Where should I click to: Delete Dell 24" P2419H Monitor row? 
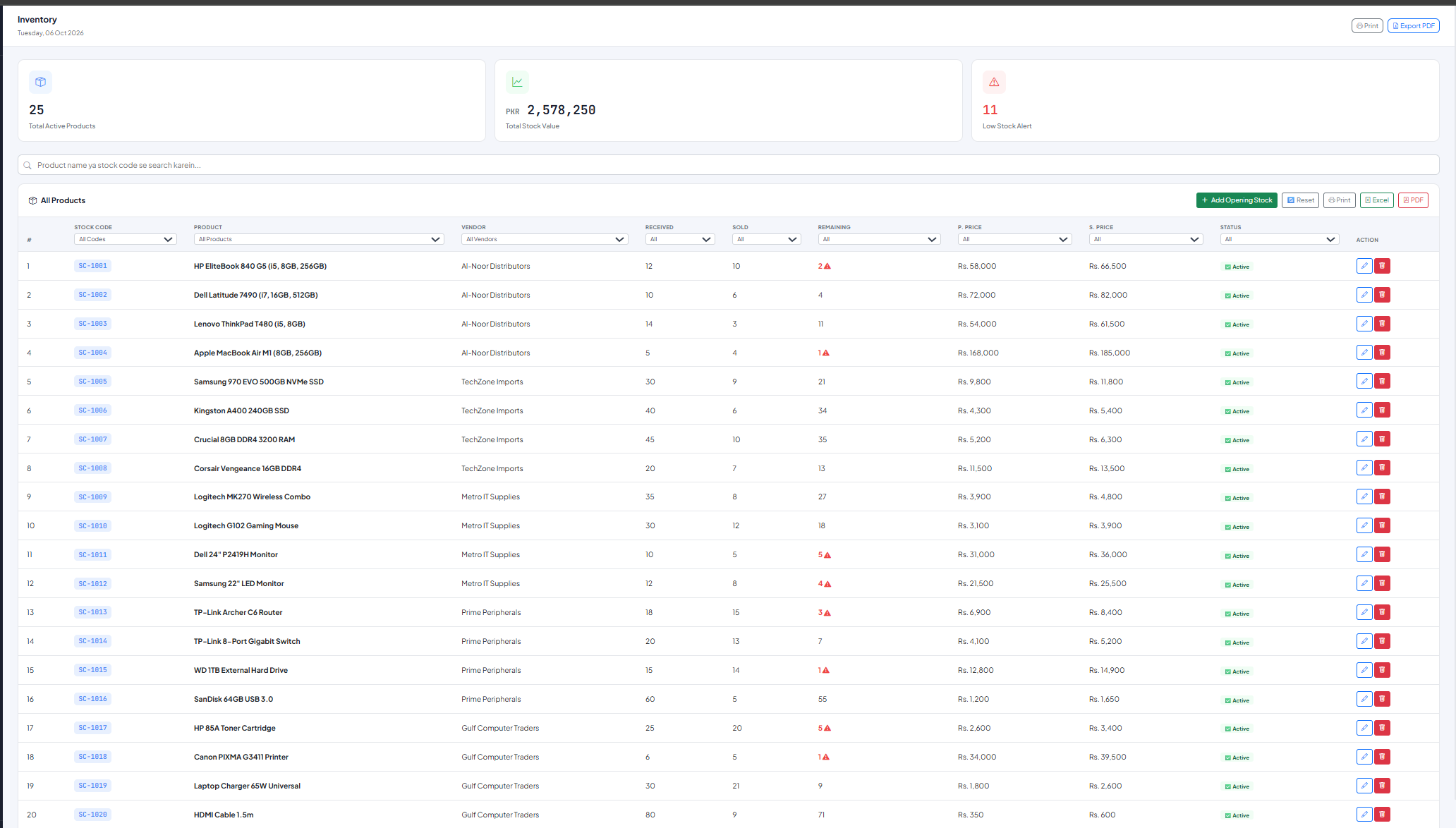tap(1382, 554)
